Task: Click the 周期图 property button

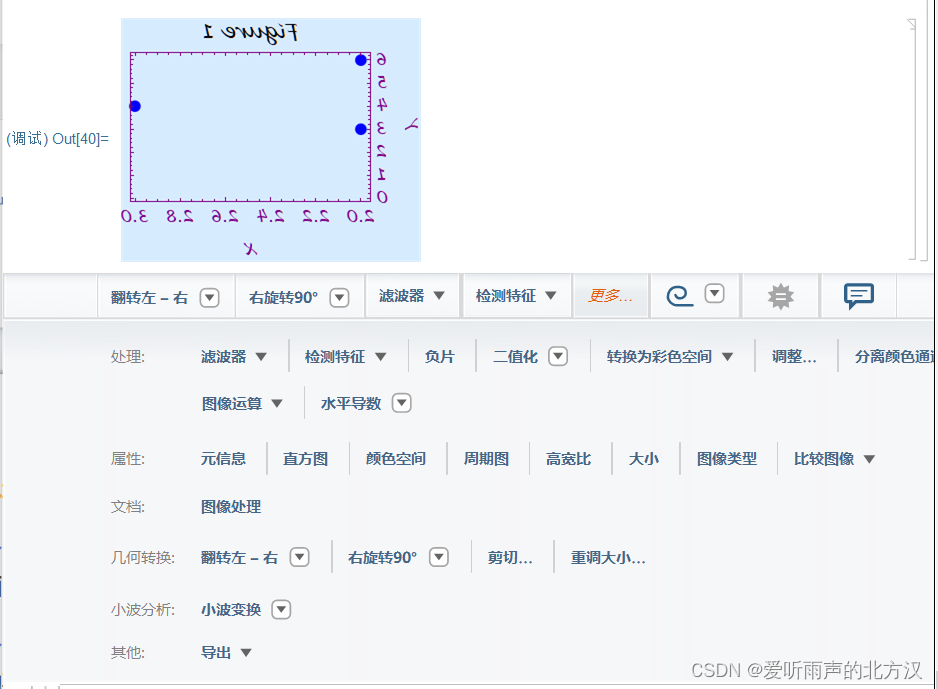Action: [x=486, y=459]
